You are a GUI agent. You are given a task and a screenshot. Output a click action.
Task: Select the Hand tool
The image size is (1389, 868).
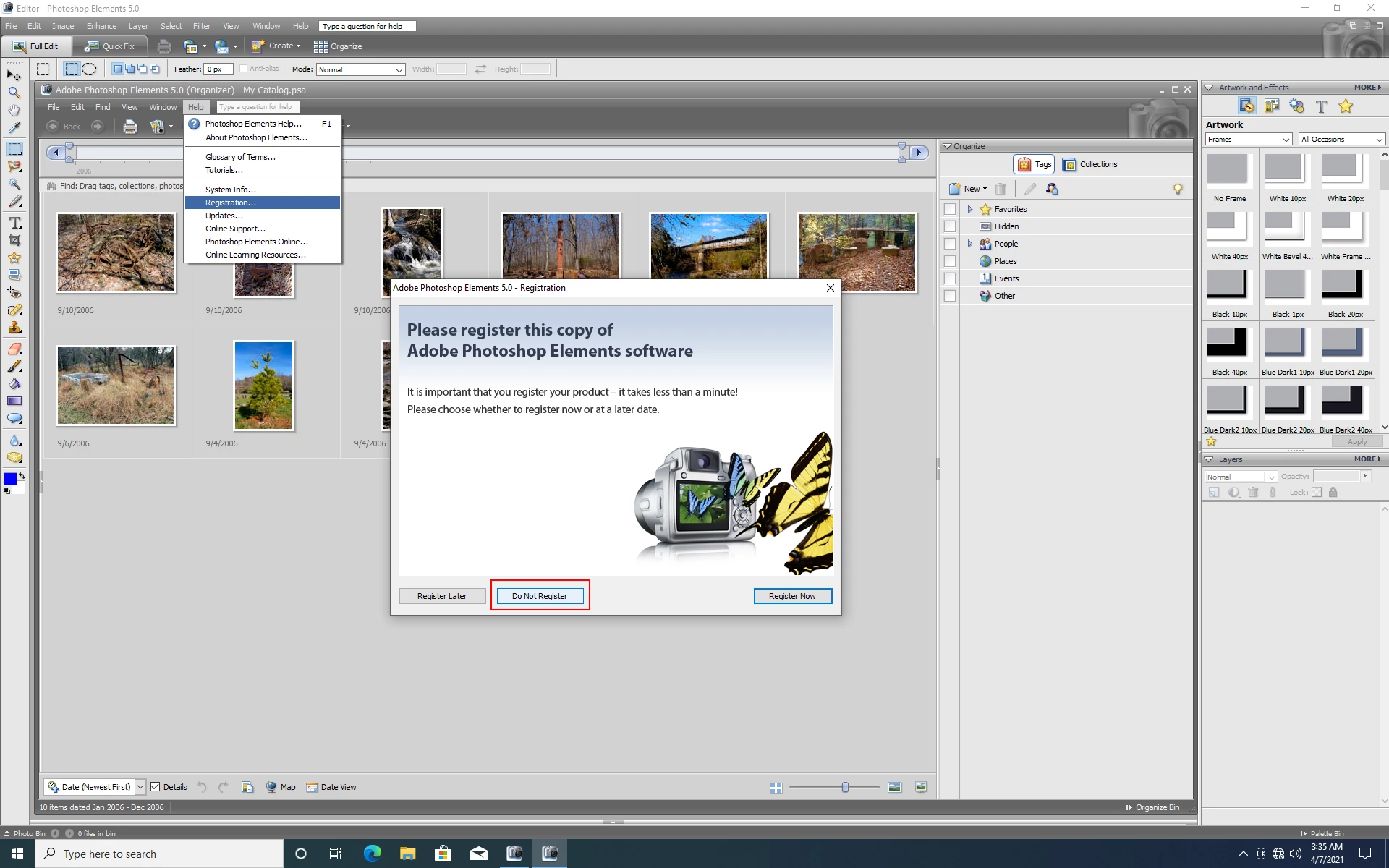pos(14,110)
